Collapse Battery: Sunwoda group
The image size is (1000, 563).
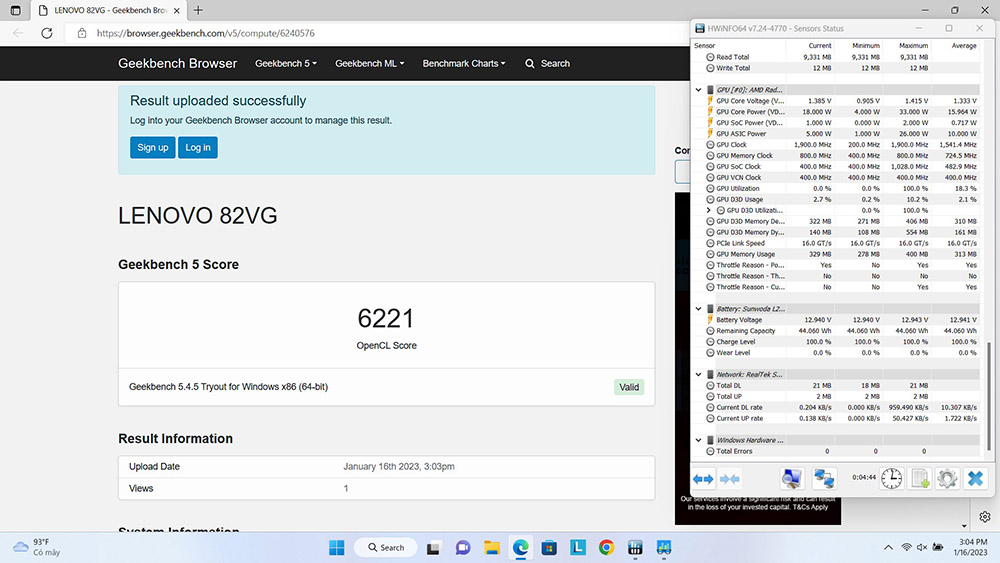click(x=698, y=309)
